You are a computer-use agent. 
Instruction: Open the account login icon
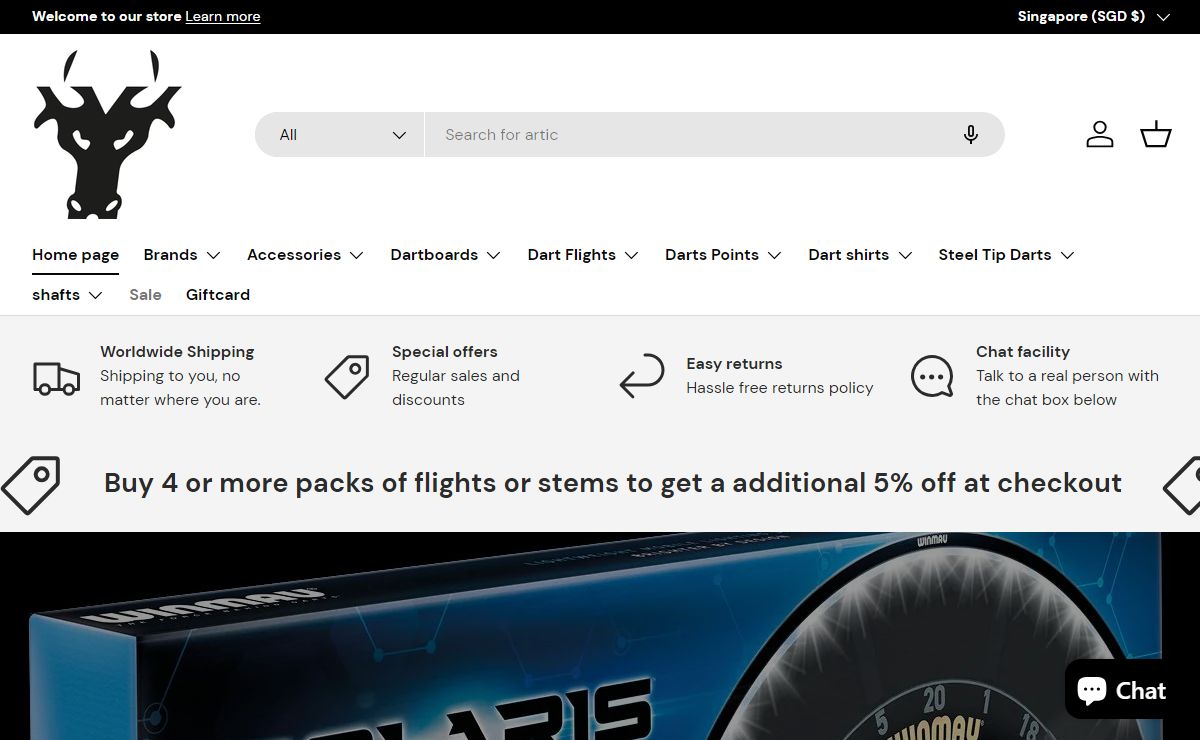[x=1100, y=135]
